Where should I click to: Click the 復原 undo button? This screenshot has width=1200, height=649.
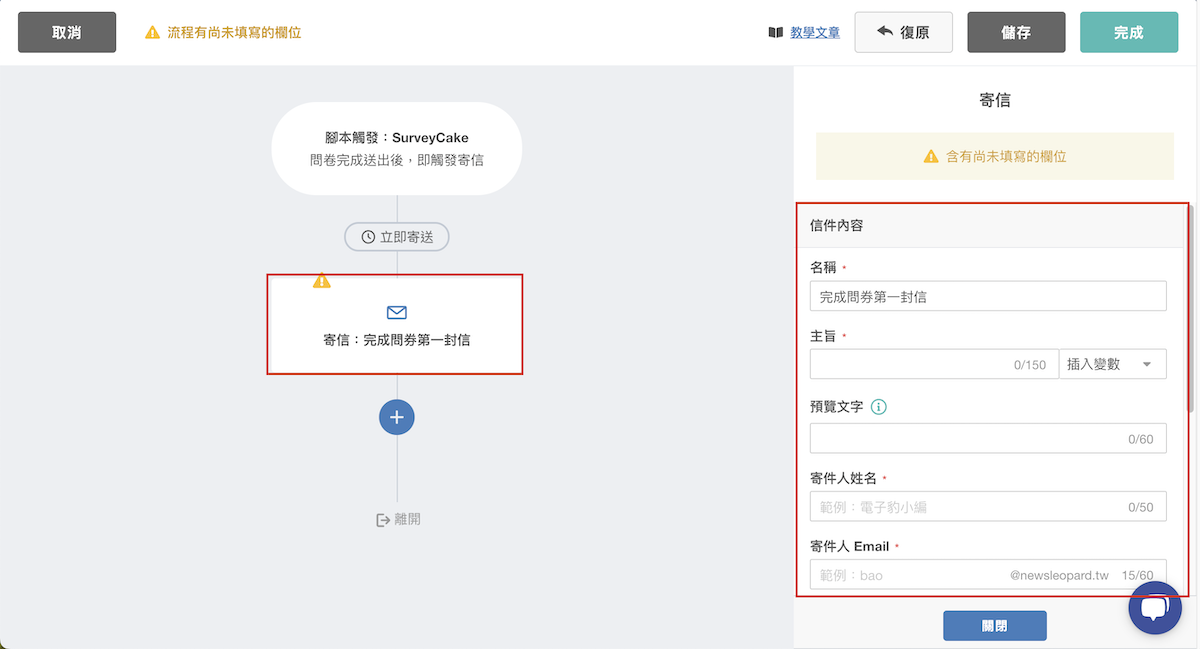tap(903, 32)
